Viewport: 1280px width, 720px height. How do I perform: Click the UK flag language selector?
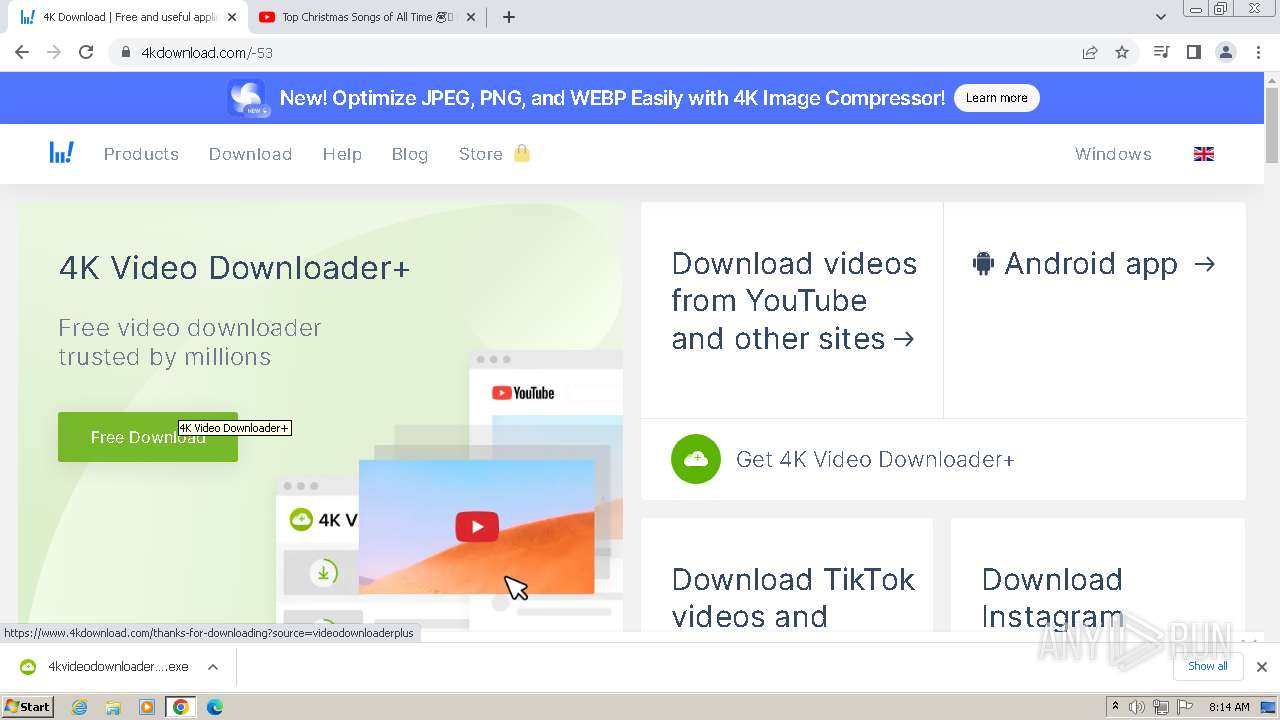point(1204,154)
